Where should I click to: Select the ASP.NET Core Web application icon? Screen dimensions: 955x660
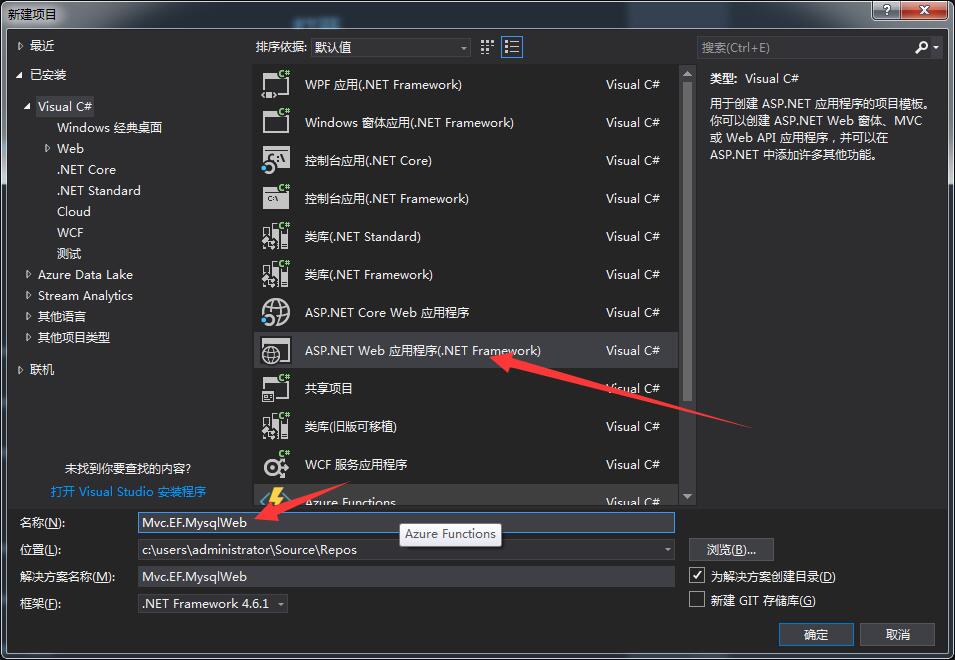tap(276, 312)
